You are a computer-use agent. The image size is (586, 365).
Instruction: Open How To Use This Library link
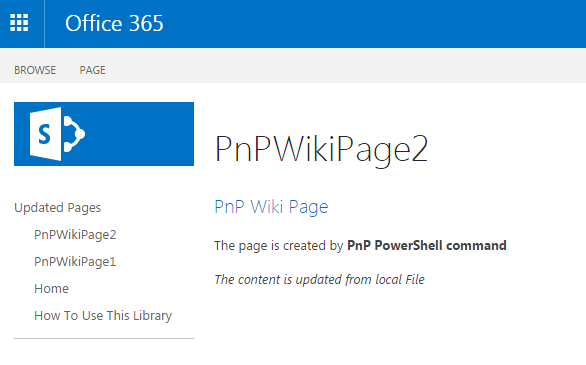point(103,316)
